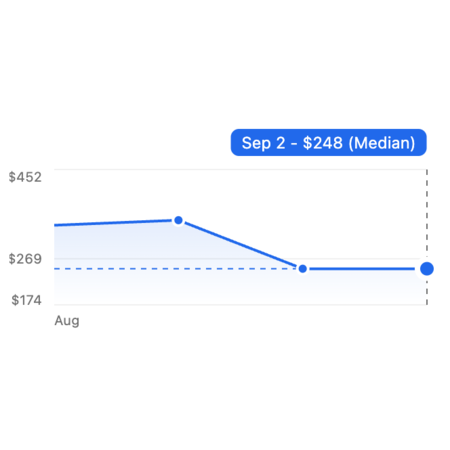
Task: Click the bottom axis line beside $174
Action: [240, 305]
